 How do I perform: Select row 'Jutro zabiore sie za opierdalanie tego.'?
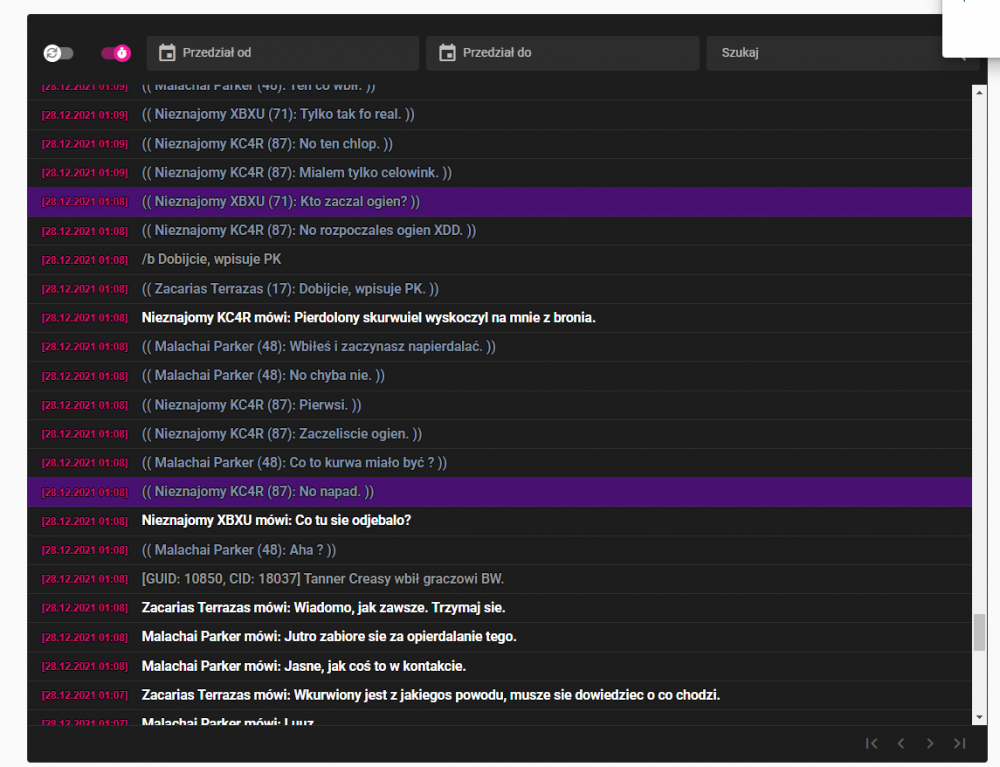point(499,637)
